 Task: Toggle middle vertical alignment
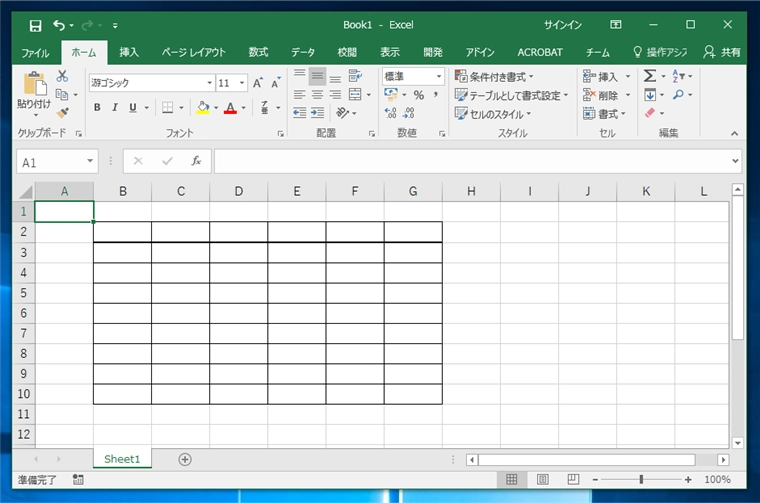coord(317,76)
